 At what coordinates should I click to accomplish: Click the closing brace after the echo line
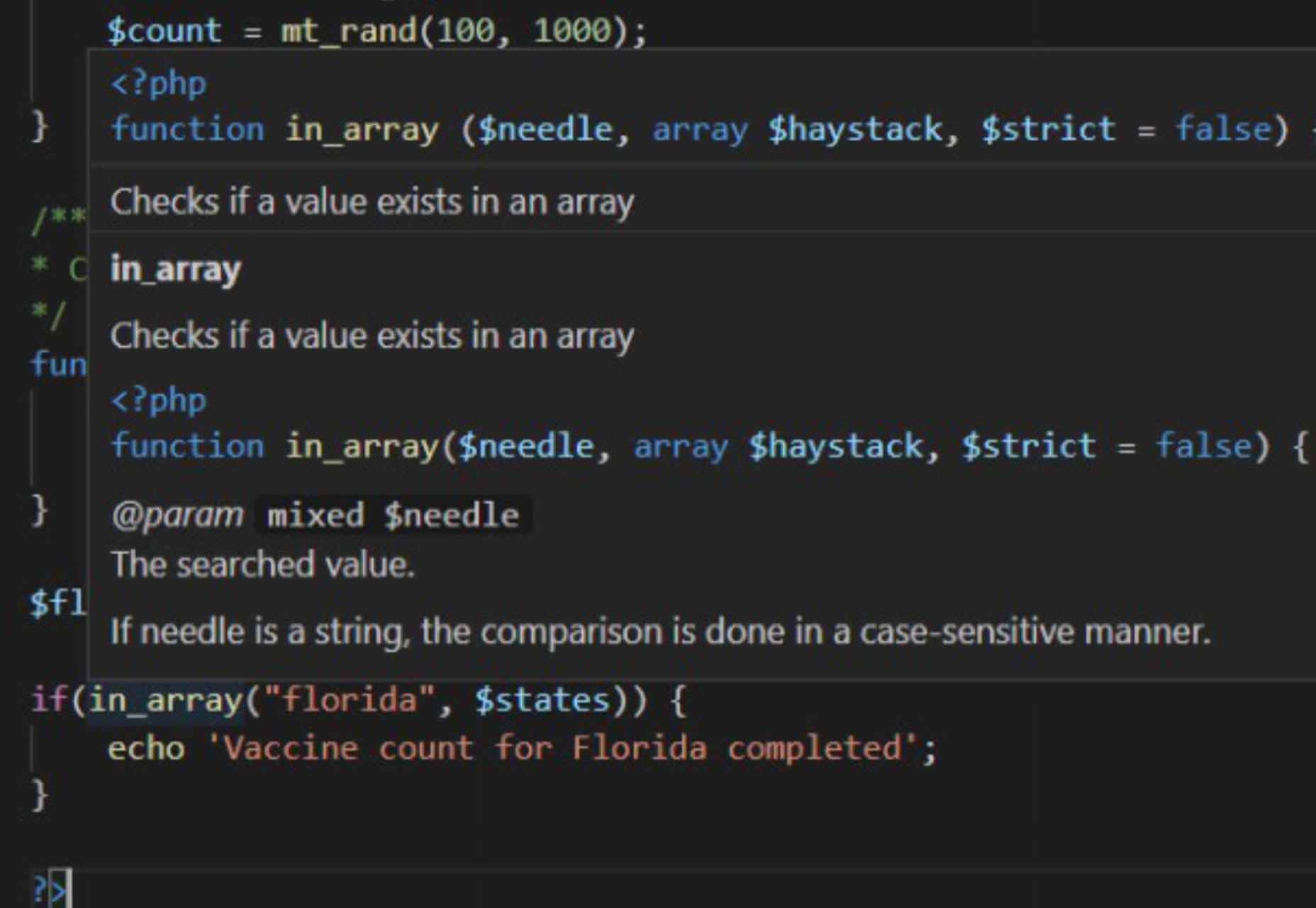[x=40, y=796]
